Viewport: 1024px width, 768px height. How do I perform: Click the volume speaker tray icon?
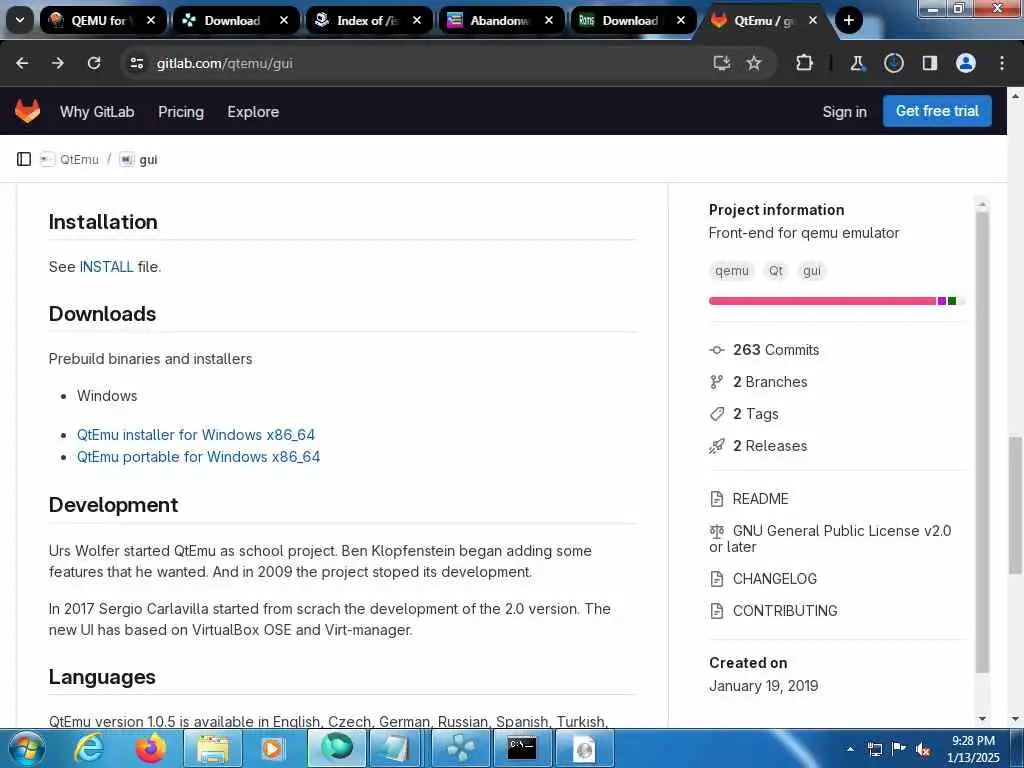point(923,750)
